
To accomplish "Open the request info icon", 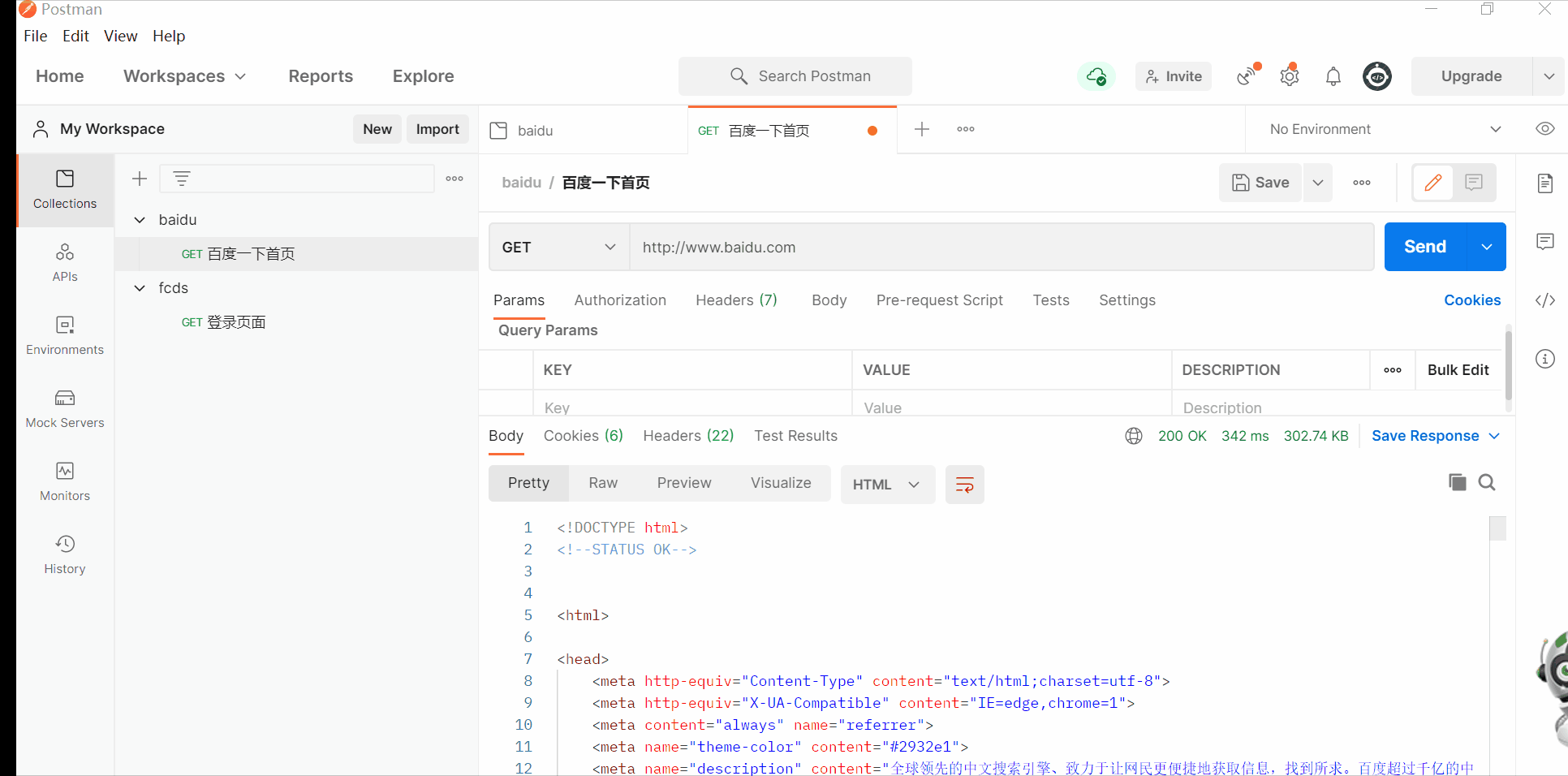I will [1545, 359].
